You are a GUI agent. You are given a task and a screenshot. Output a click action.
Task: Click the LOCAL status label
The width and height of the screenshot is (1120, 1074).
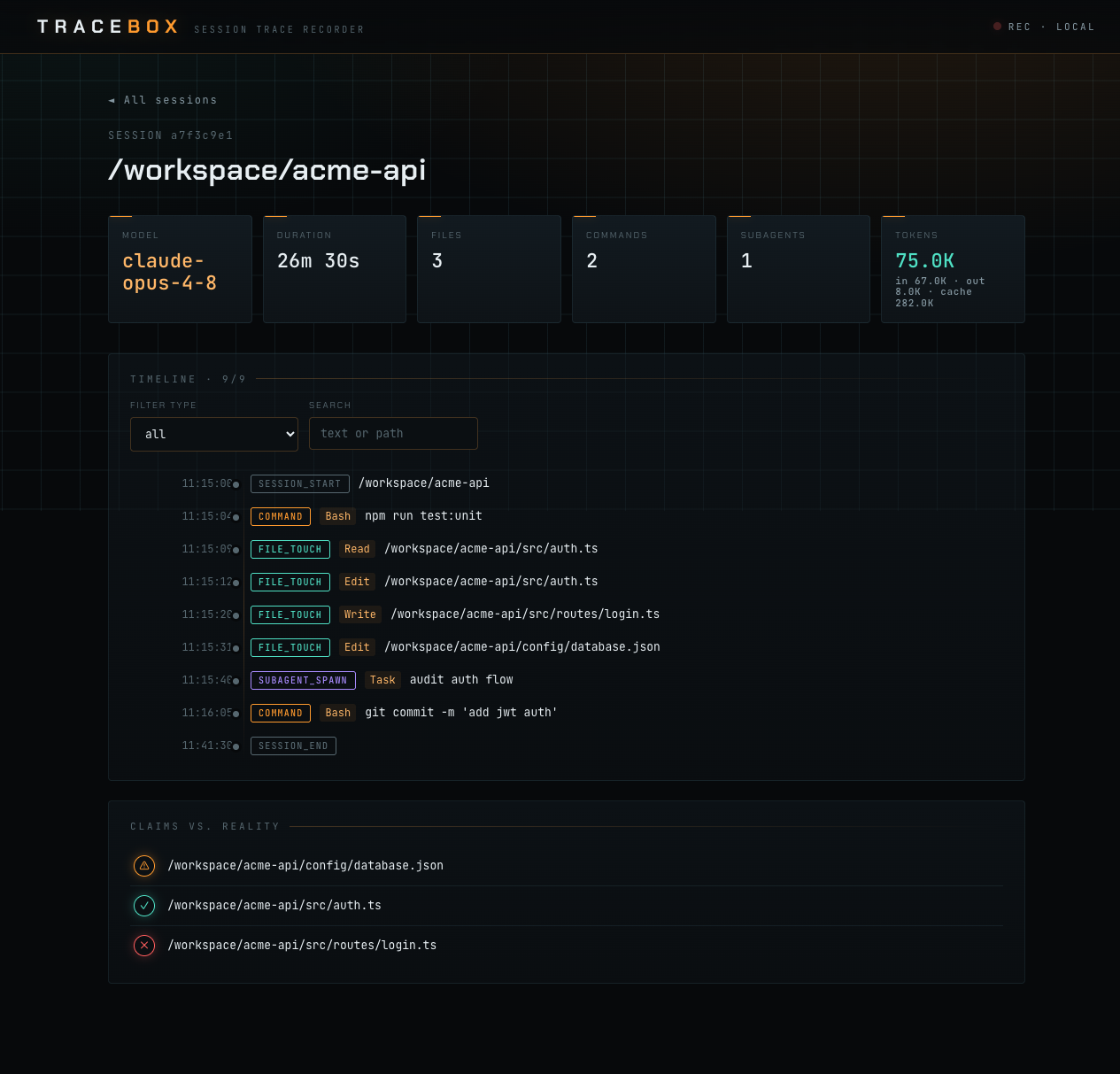[1076, 27]
